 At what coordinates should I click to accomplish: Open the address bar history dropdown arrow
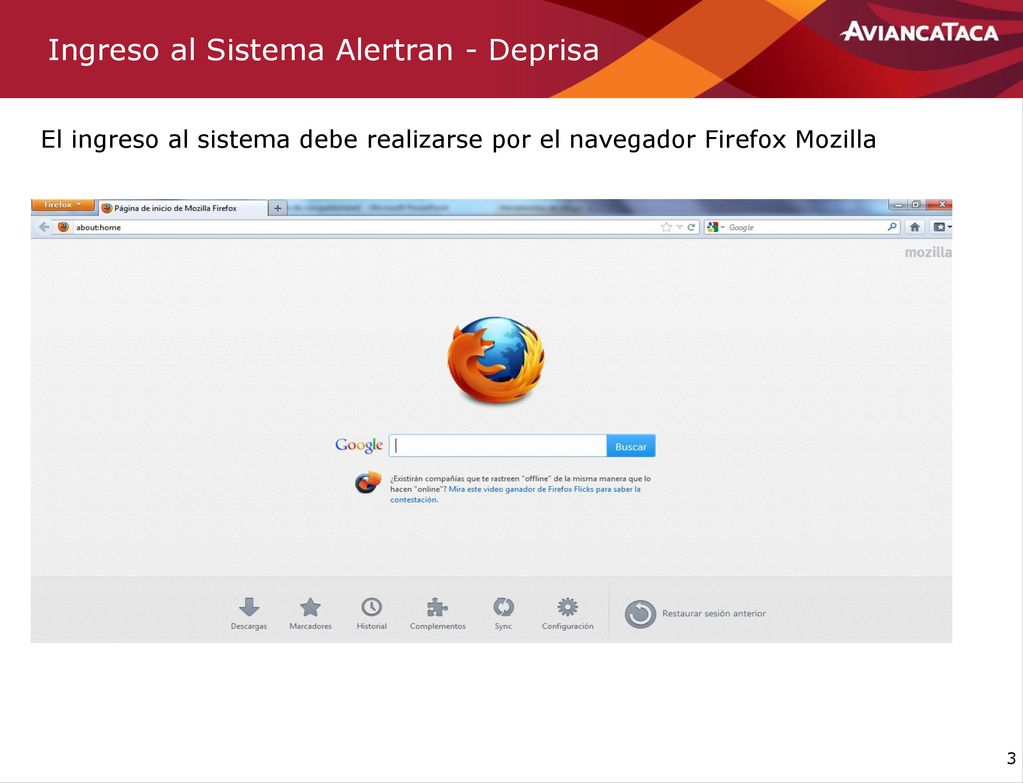(679, 227)
